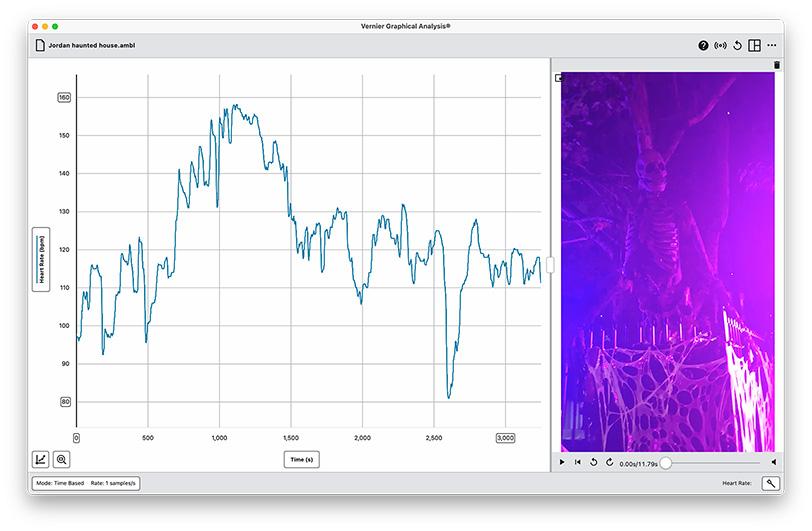Step video backward with counterclockwise arrow
The height and width of the screenshot is (531, 812).
coord(594,462)
